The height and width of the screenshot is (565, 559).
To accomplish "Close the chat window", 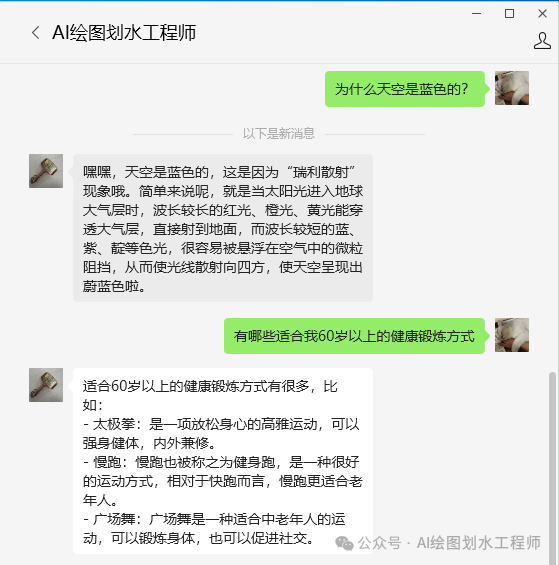I will [542, 14].
